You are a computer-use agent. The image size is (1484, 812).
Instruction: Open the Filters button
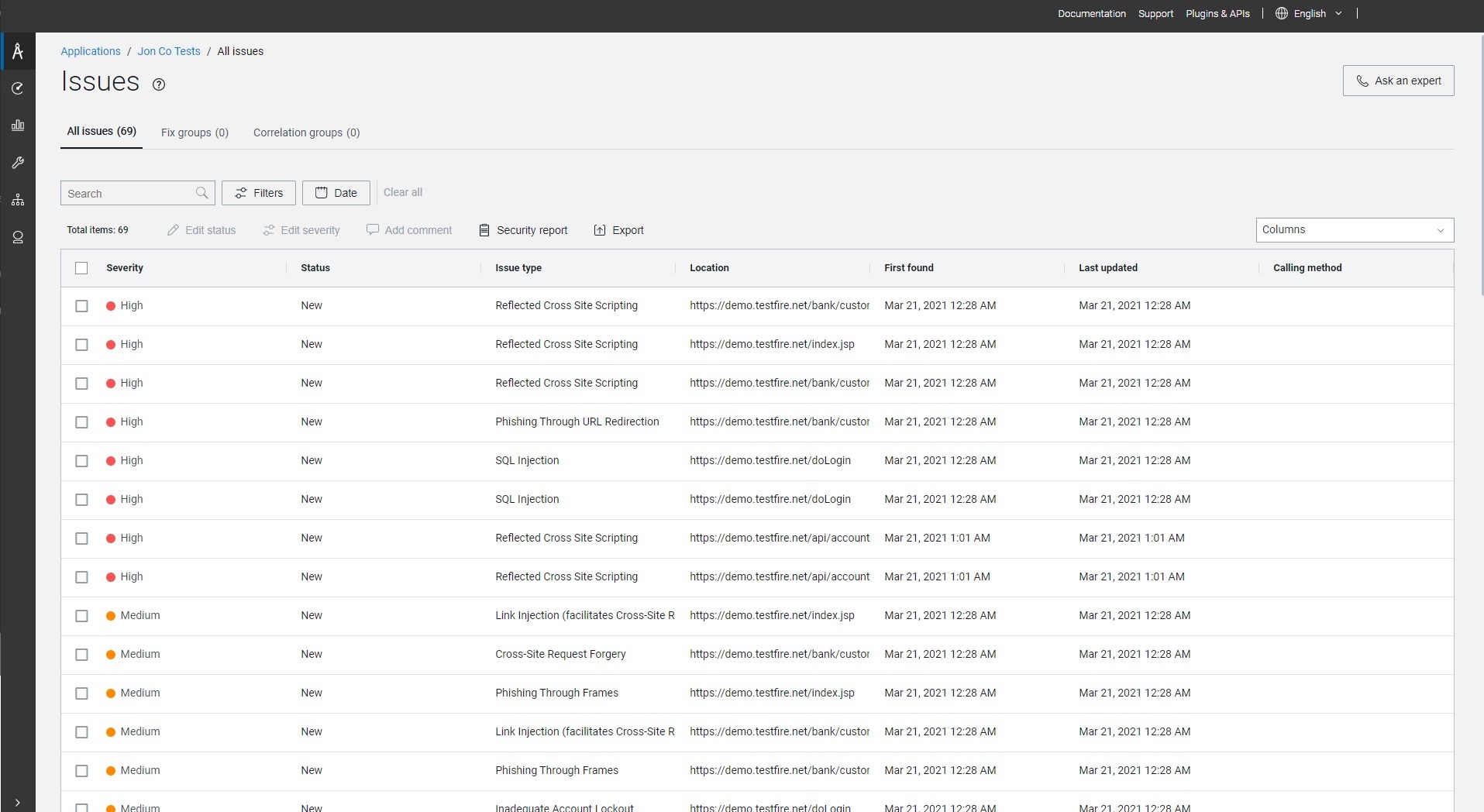[259, 193]
